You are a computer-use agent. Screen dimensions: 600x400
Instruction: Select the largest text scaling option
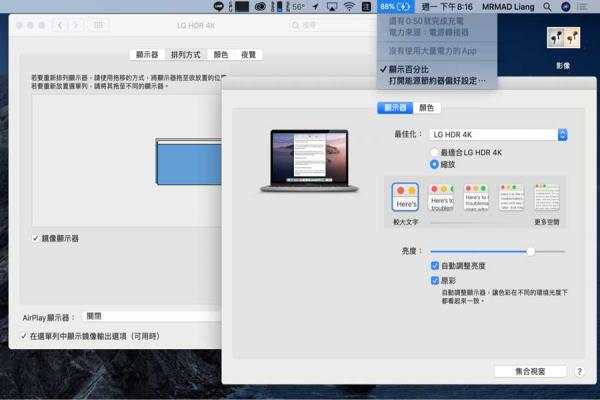pos(406,197)
